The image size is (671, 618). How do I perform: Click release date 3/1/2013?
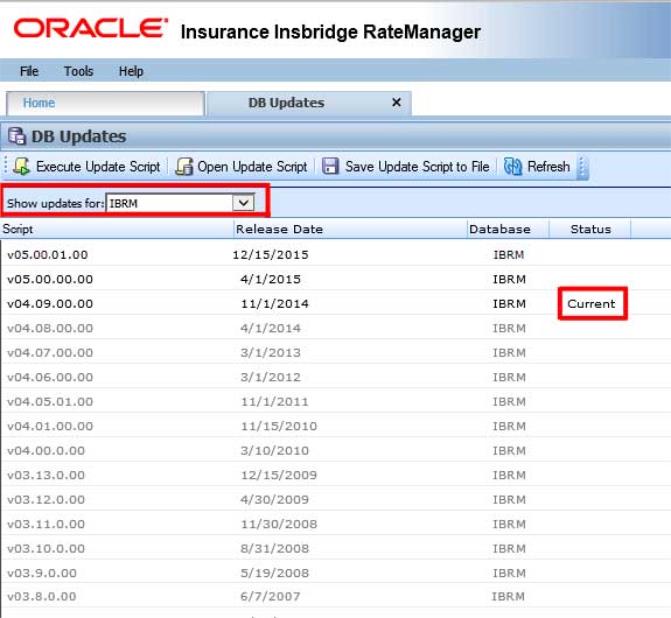pos(270,353)
